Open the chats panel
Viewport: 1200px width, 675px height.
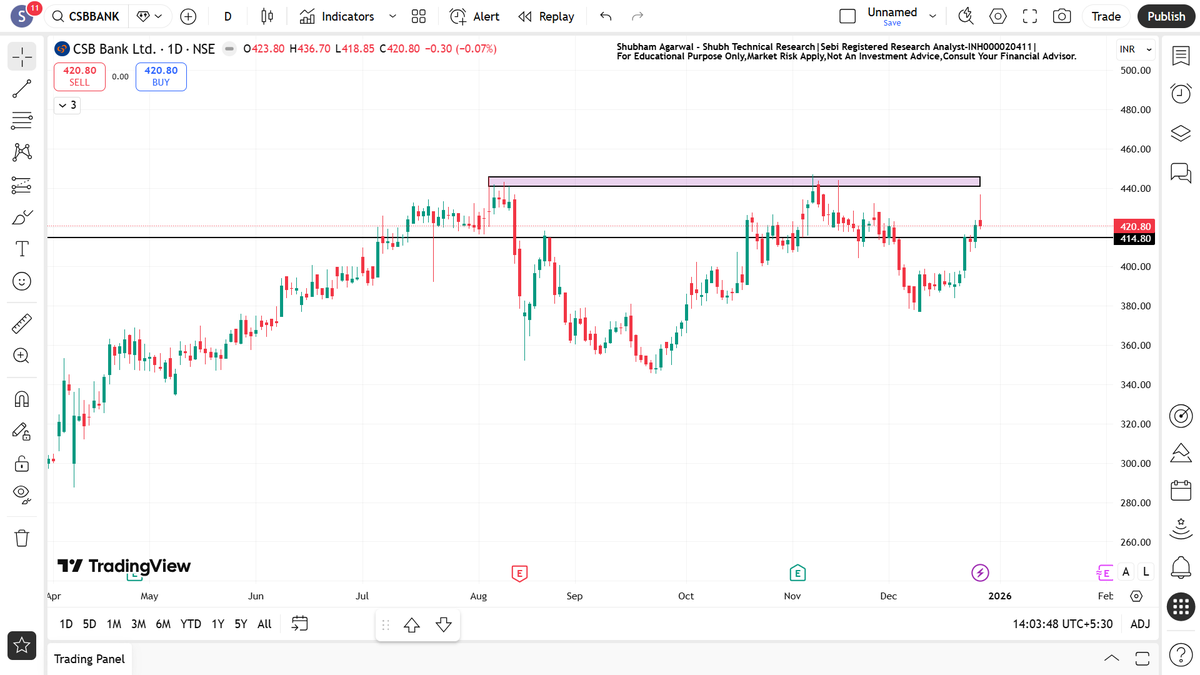[1180, 172]
